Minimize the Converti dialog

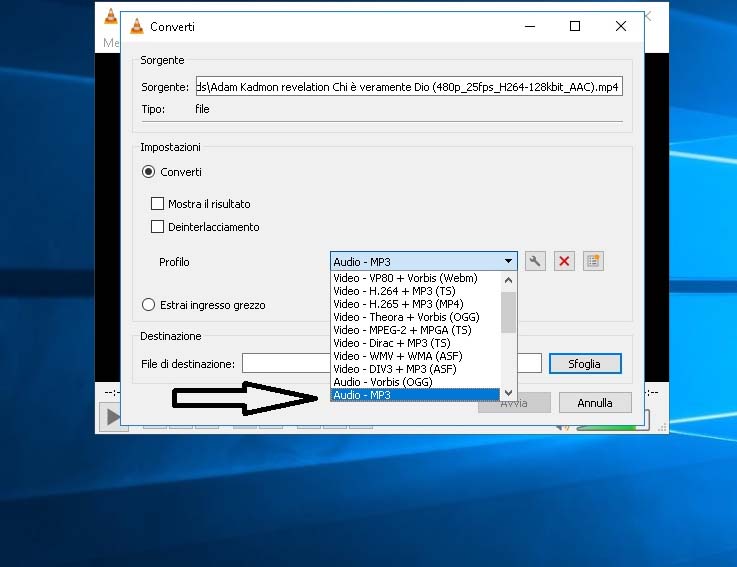[x=530, y=26]
